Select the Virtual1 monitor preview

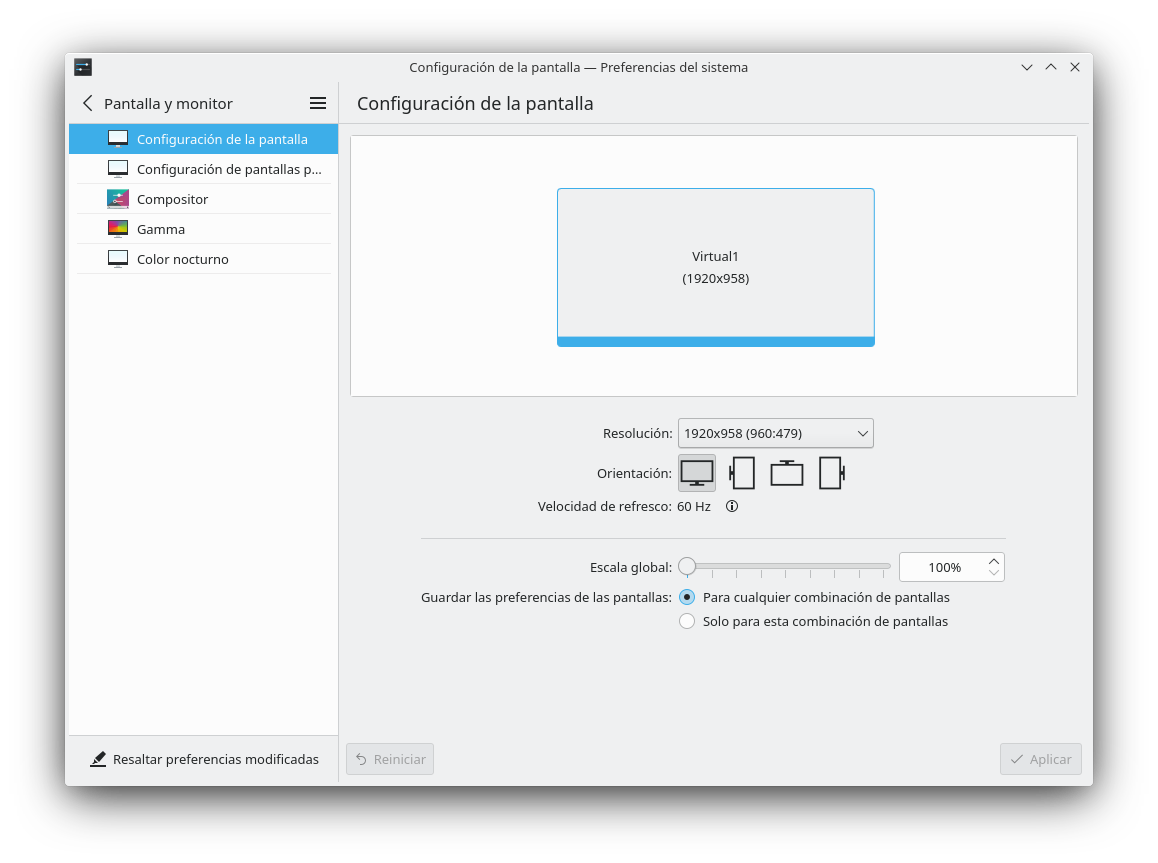715,266
